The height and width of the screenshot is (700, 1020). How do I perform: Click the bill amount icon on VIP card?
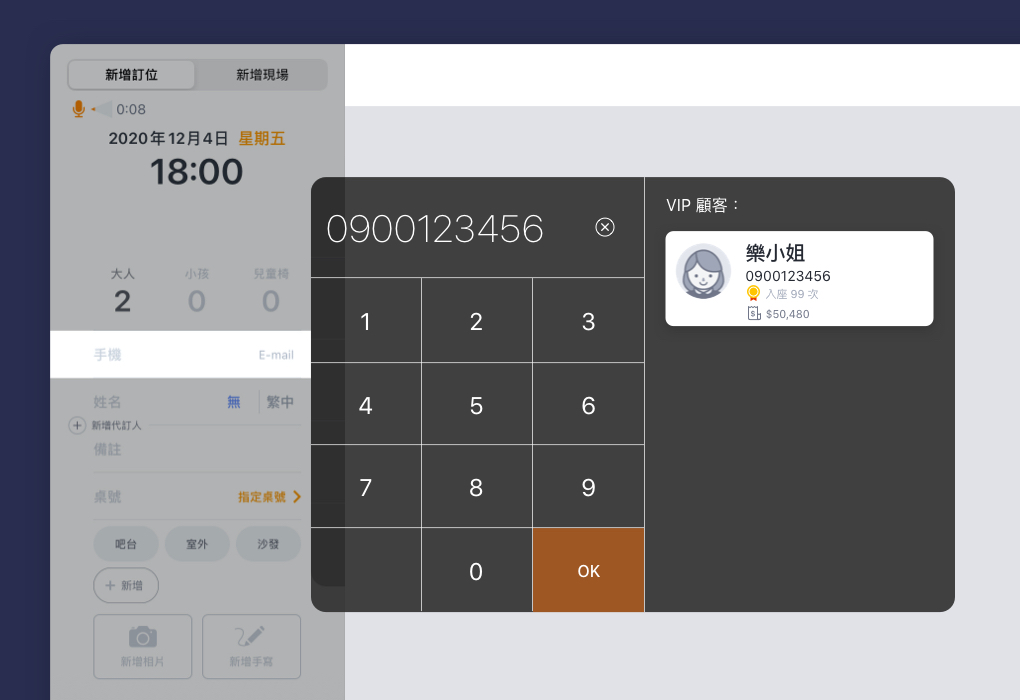click(x=754, y=314)
